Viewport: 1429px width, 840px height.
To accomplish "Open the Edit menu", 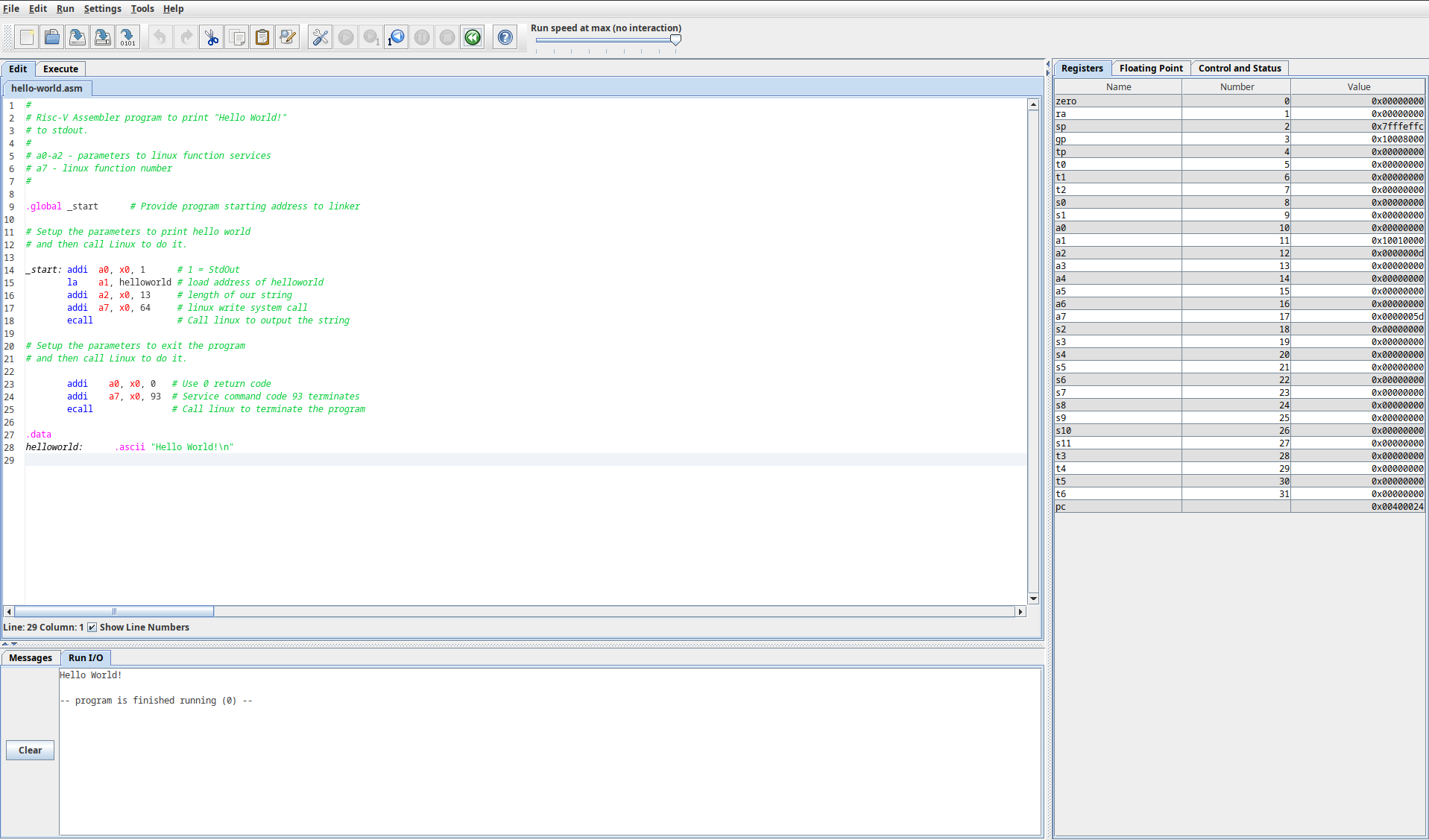I will point(38,8).
